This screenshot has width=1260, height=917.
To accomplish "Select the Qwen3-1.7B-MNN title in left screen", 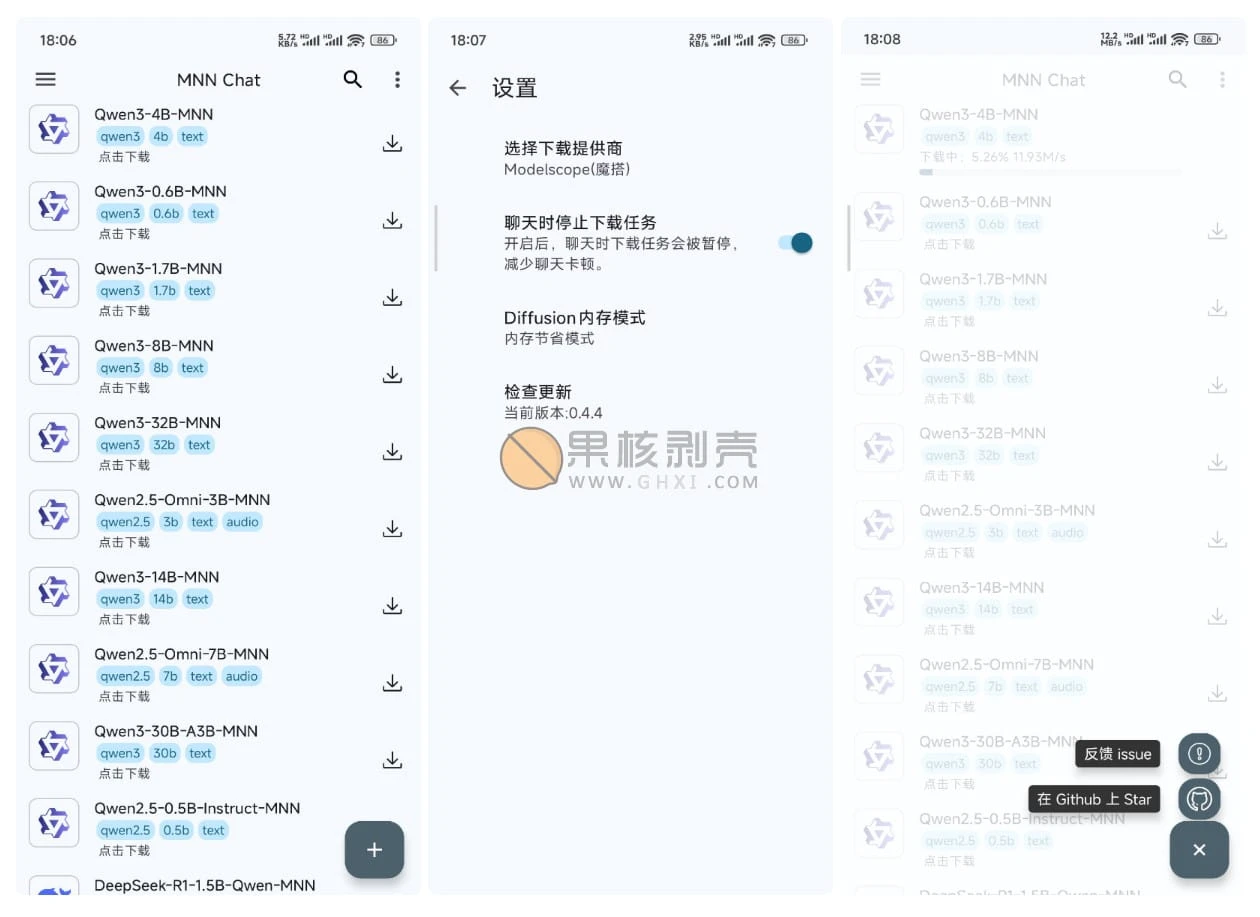I will pyautogui.click(x=158, y=268).
